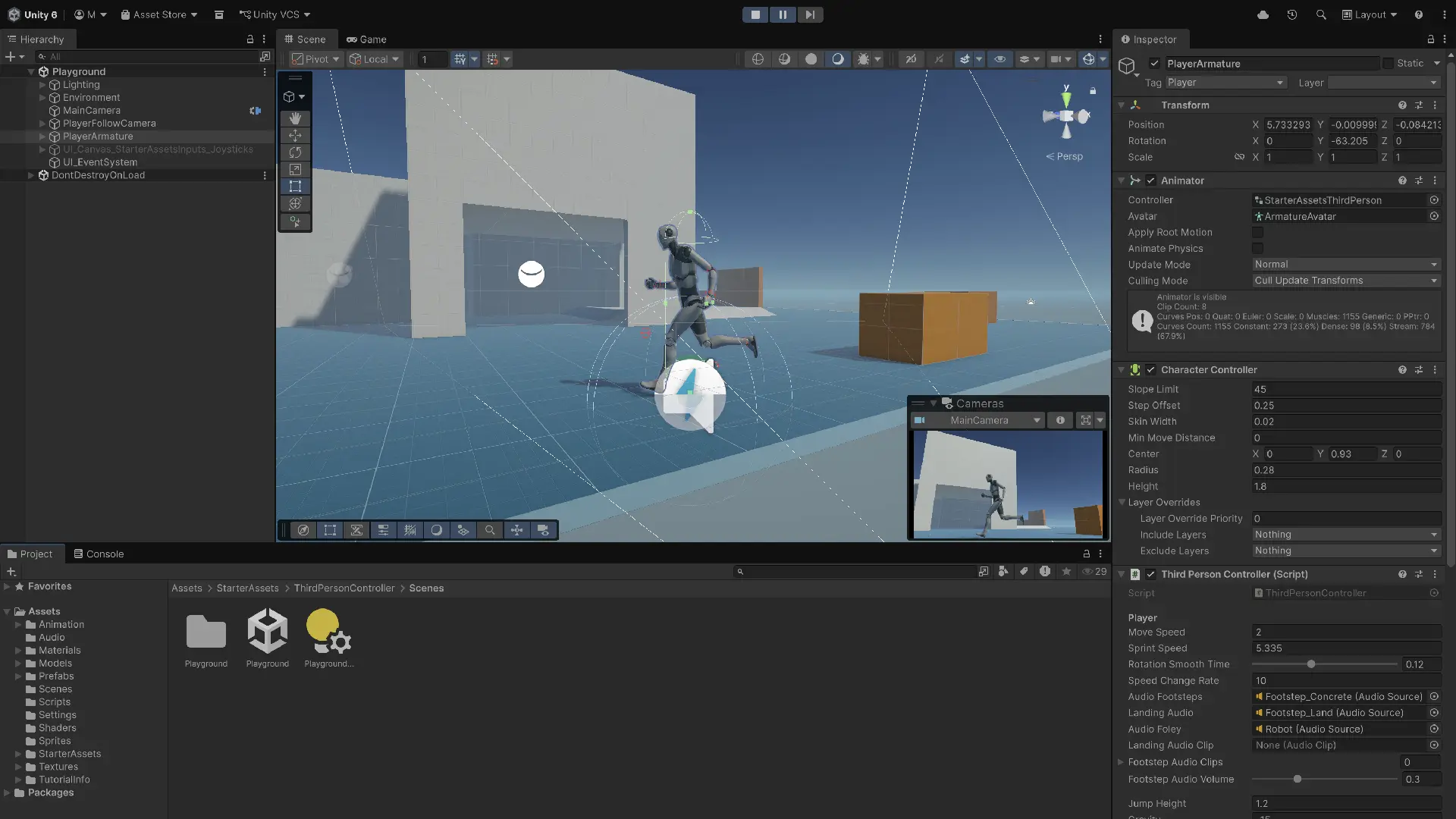Click the Play mode stop button
The image size is (1456, 819).
755,14
